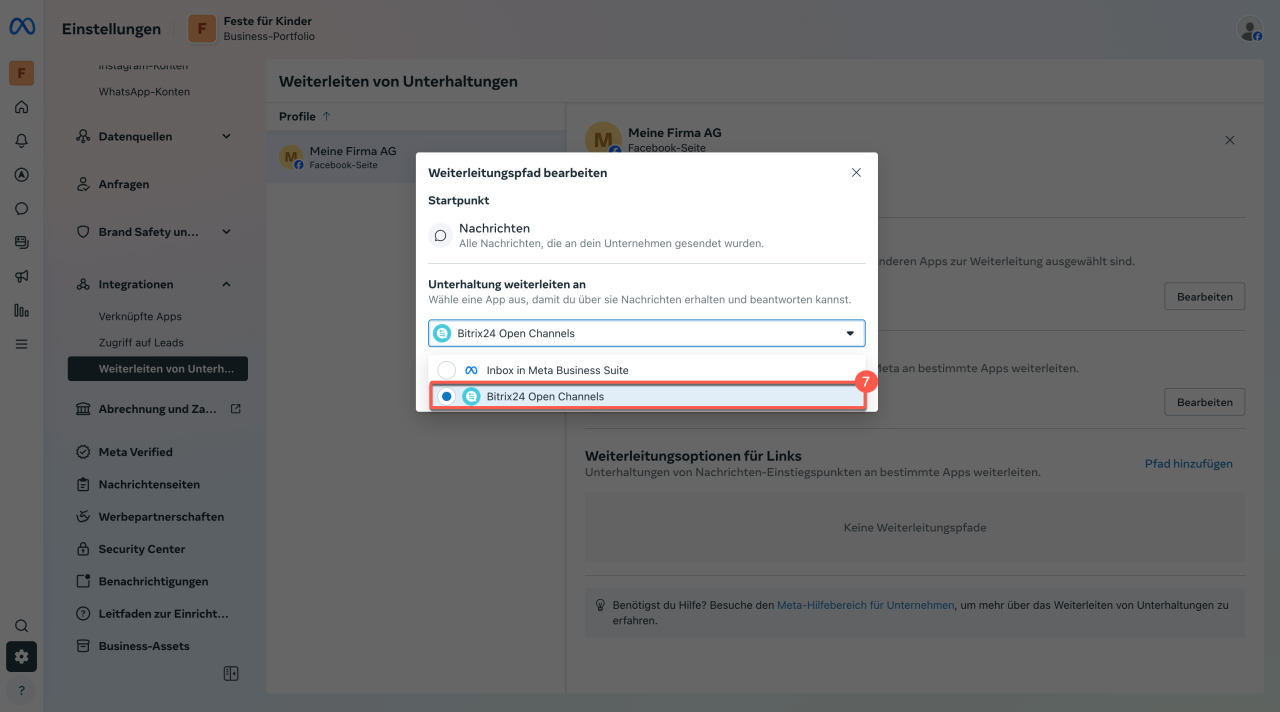The image size is (1280, 712).
Task: Click the lower Bearbeiten button
Action: click(1204, 402)
